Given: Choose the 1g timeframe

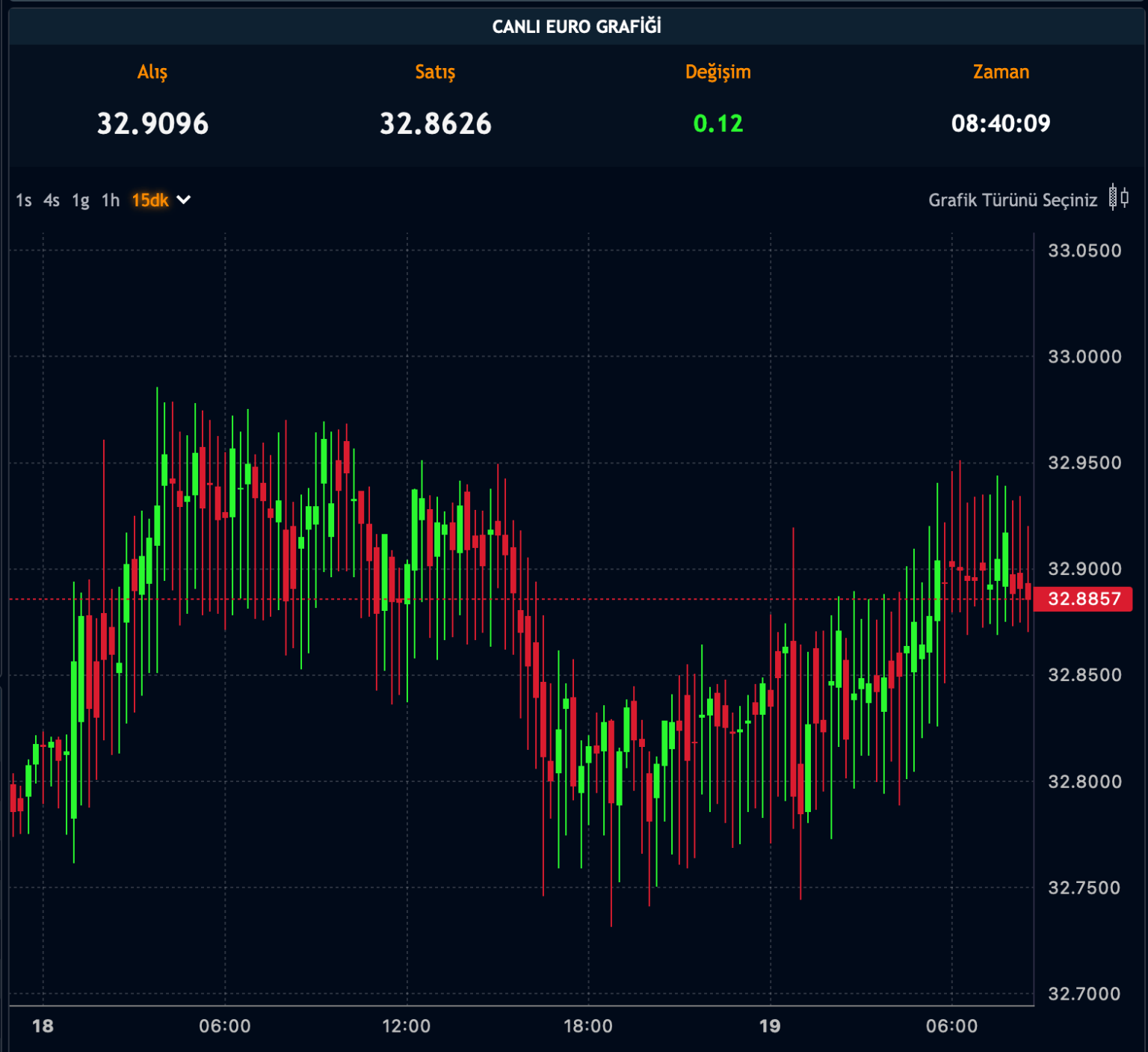Looking at the screenshot, I should (x=81, y=200).
